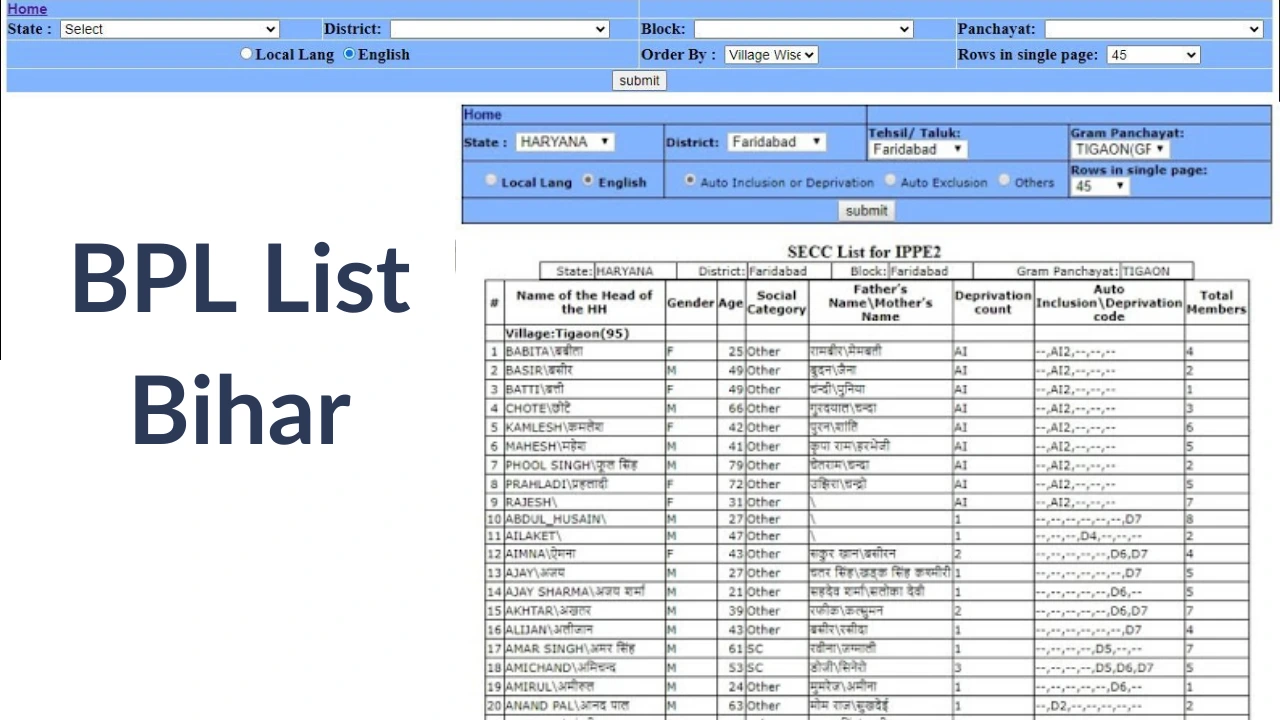Image resolution: width=1280 pixels, height=720 pixels.
Task: Open the HARYANA state dropdown
Action: [565, 142]
